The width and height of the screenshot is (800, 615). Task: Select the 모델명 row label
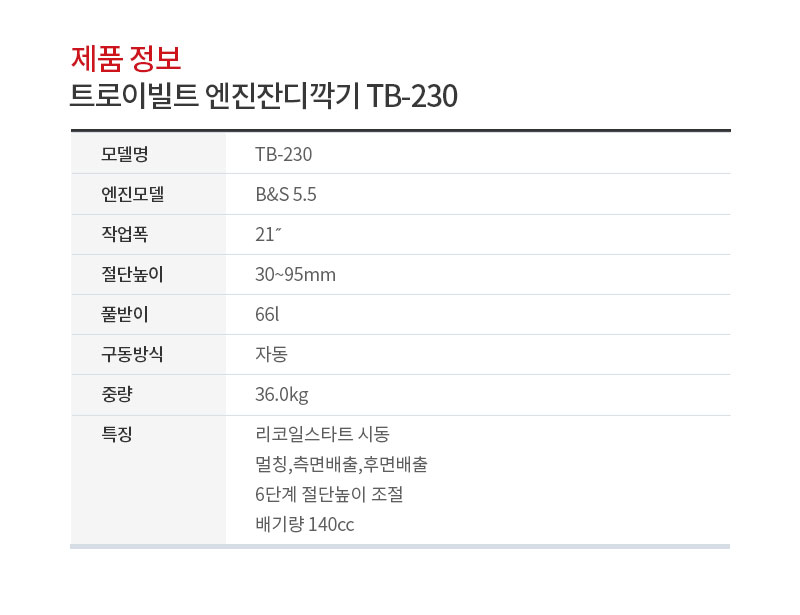click(124, 154)
